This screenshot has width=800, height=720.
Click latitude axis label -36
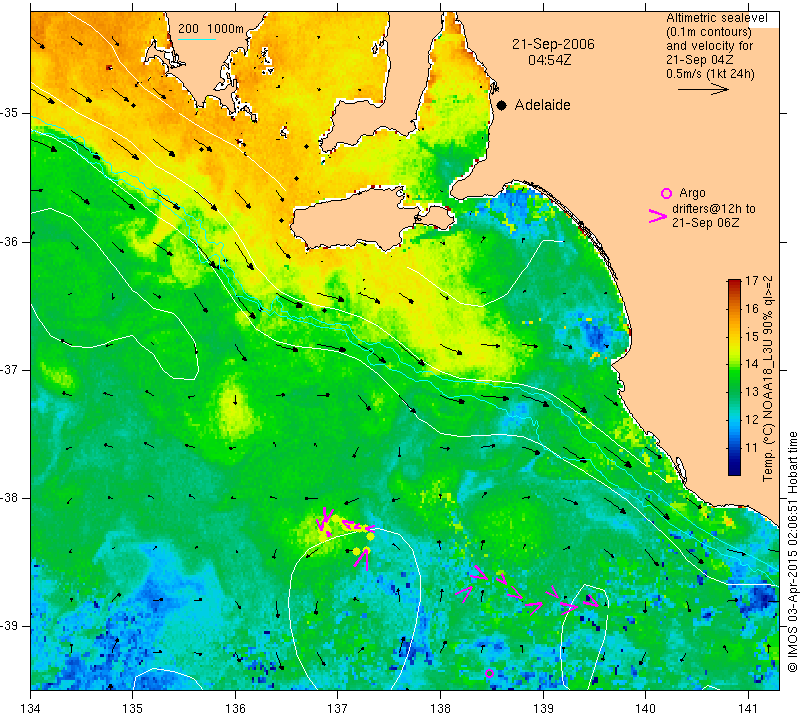coord(10,241)
